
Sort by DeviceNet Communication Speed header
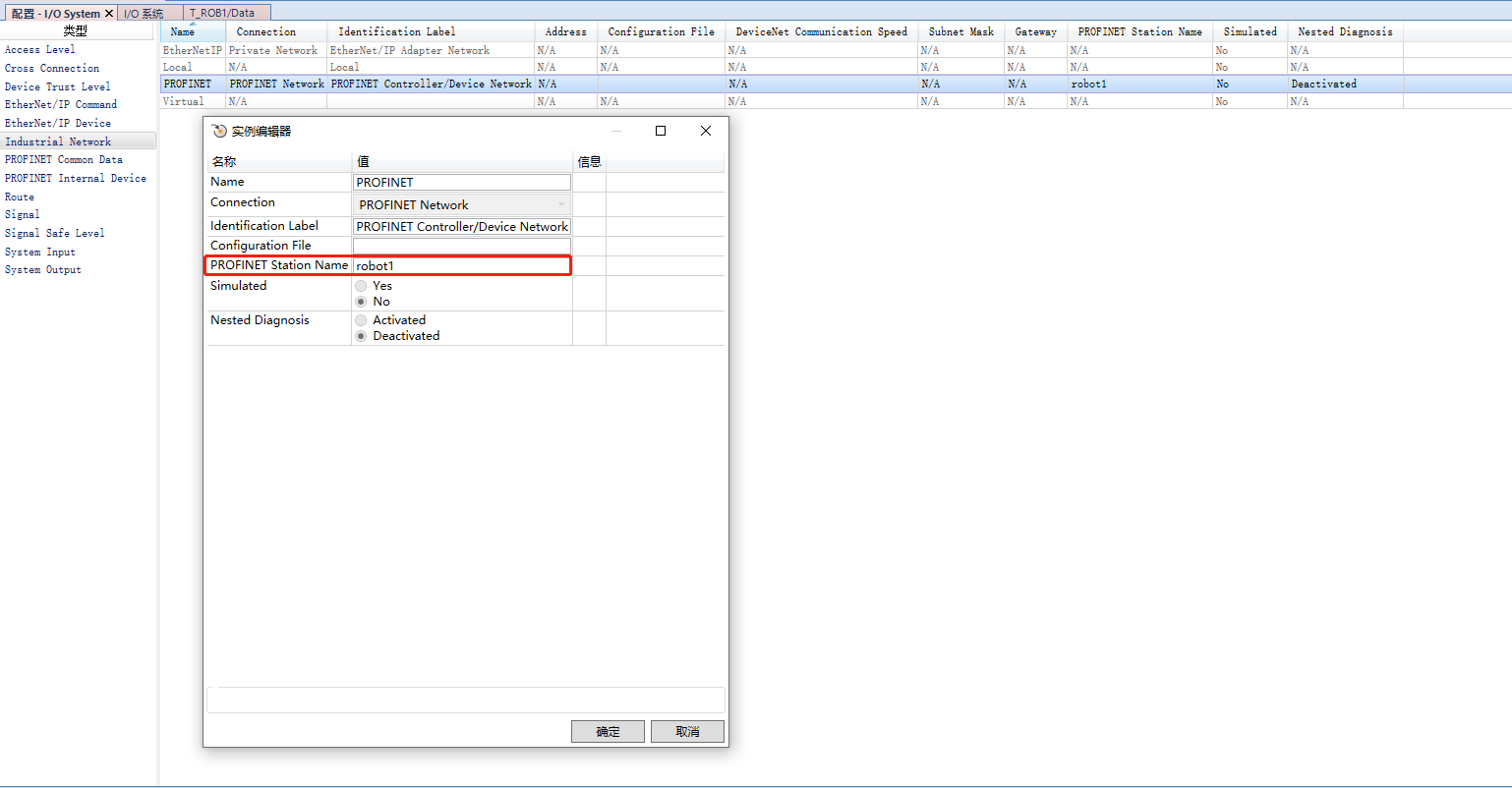[822, 31]
